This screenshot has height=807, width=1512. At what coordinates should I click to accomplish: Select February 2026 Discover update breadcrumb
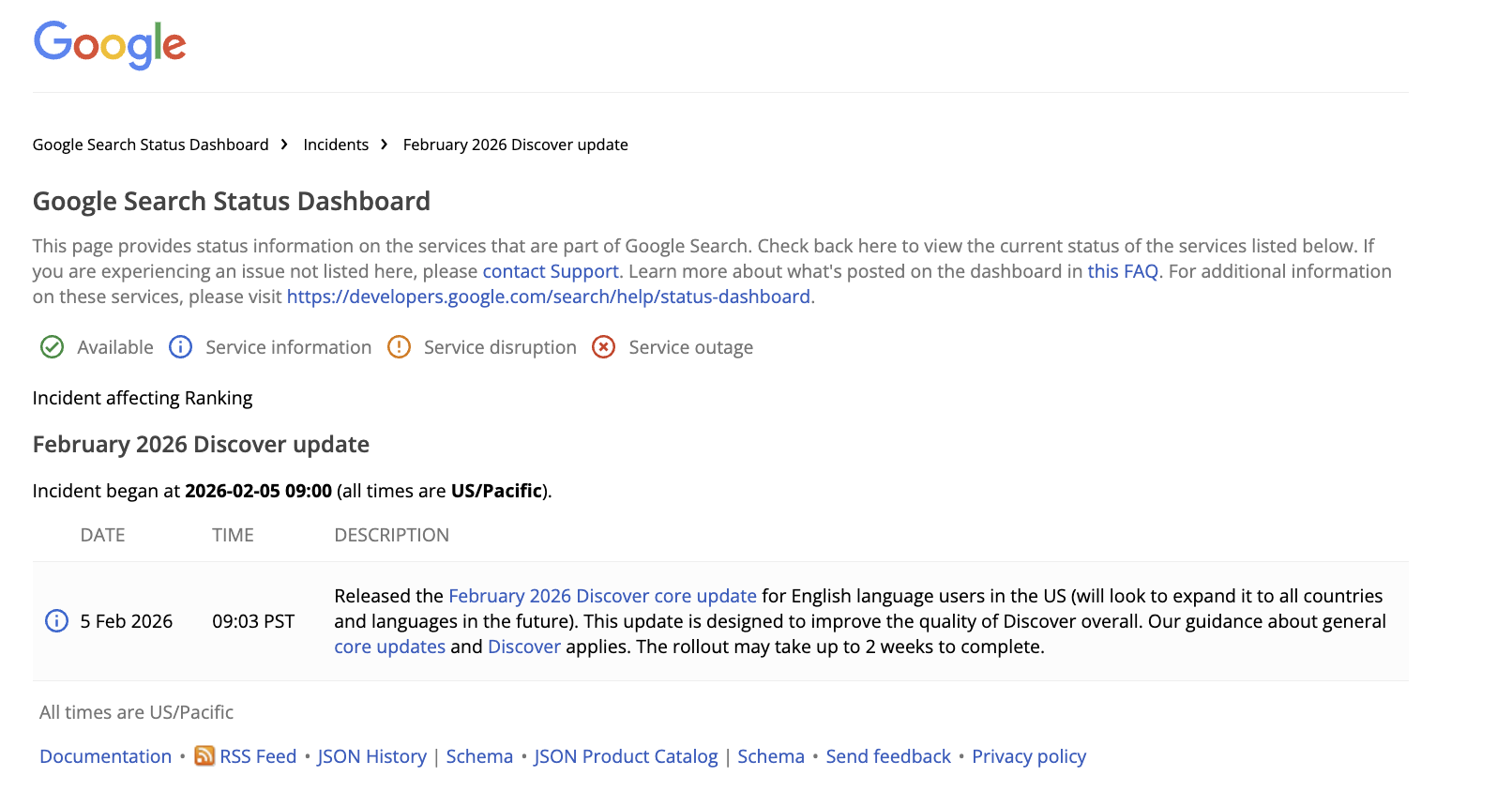point(516,145)
